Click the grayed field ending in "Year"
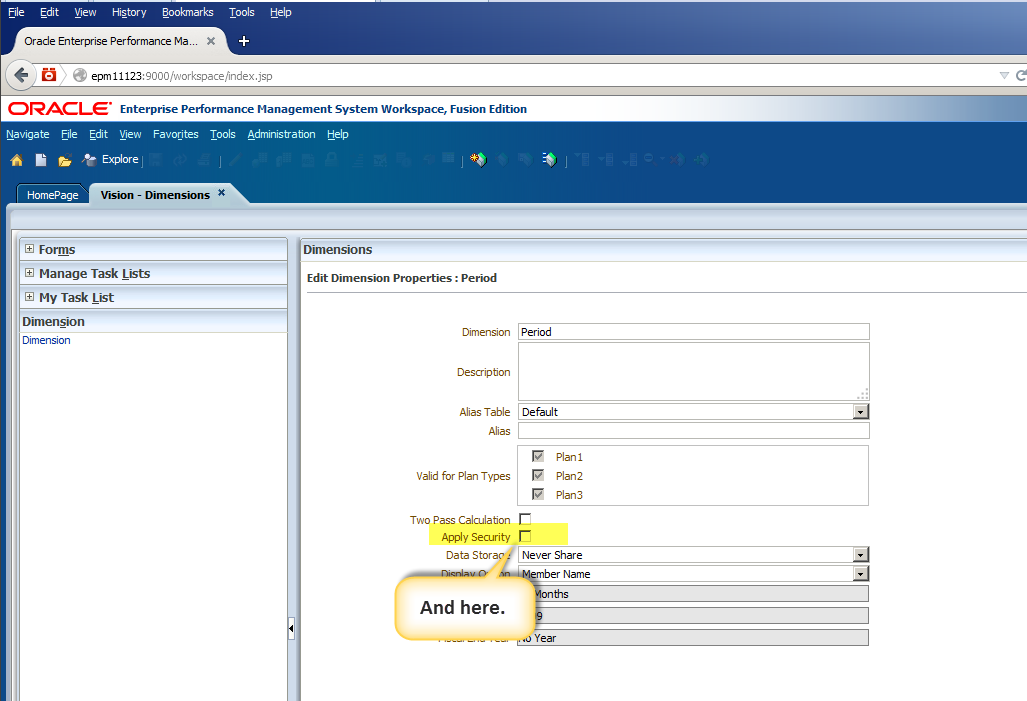Viewport: 1027px width, 701px height. [x=693, y=638]
